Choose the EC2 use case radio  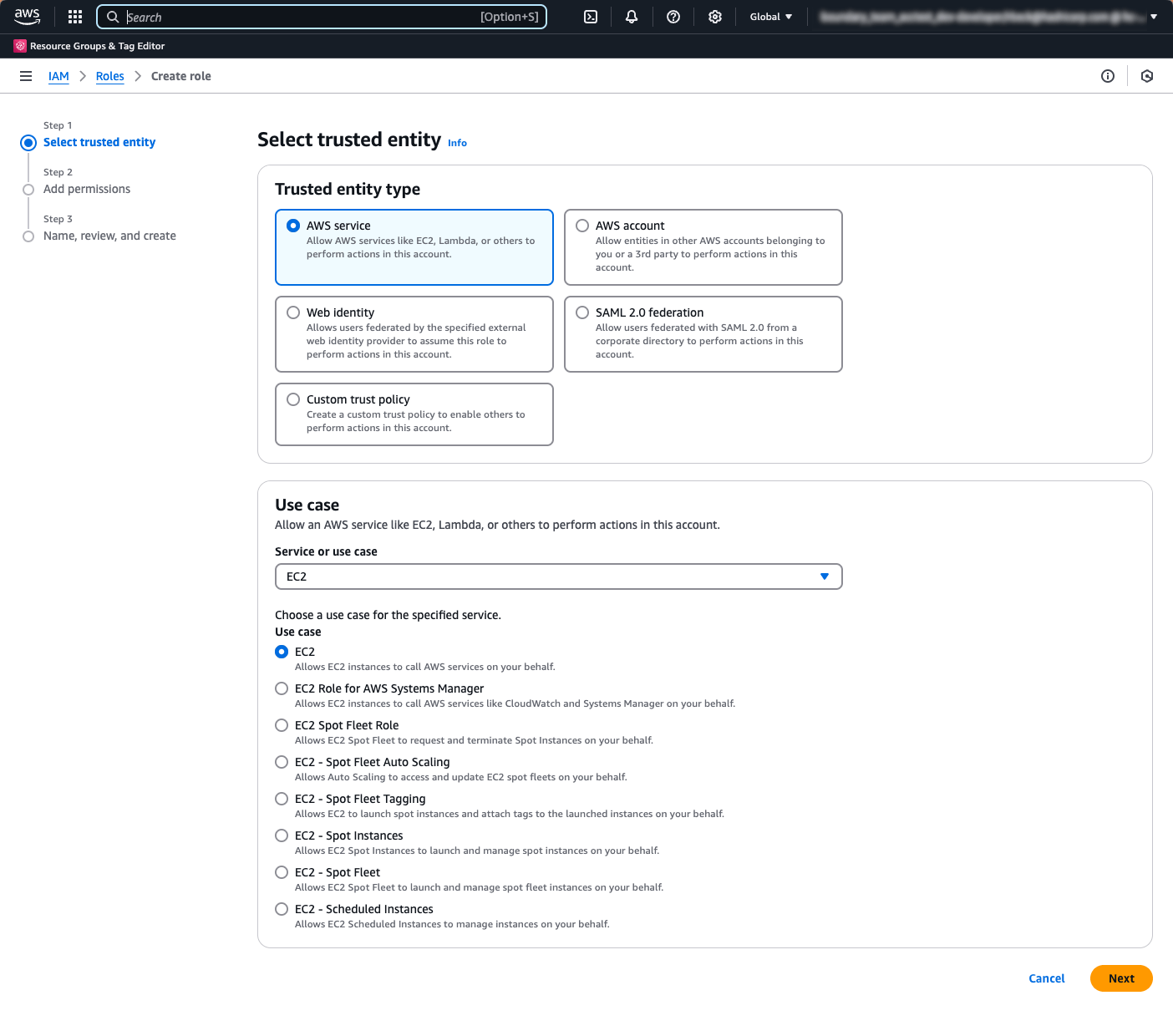pos(282,652)
